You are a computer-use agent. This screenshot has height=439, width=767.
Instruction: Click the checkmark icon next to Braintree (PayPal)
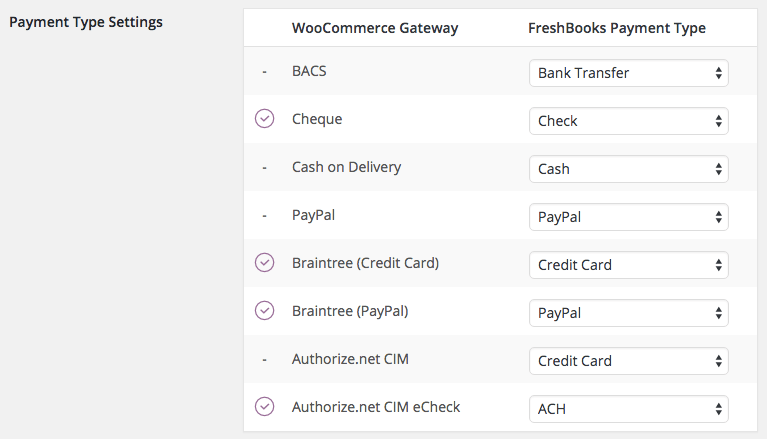point(265,310)
